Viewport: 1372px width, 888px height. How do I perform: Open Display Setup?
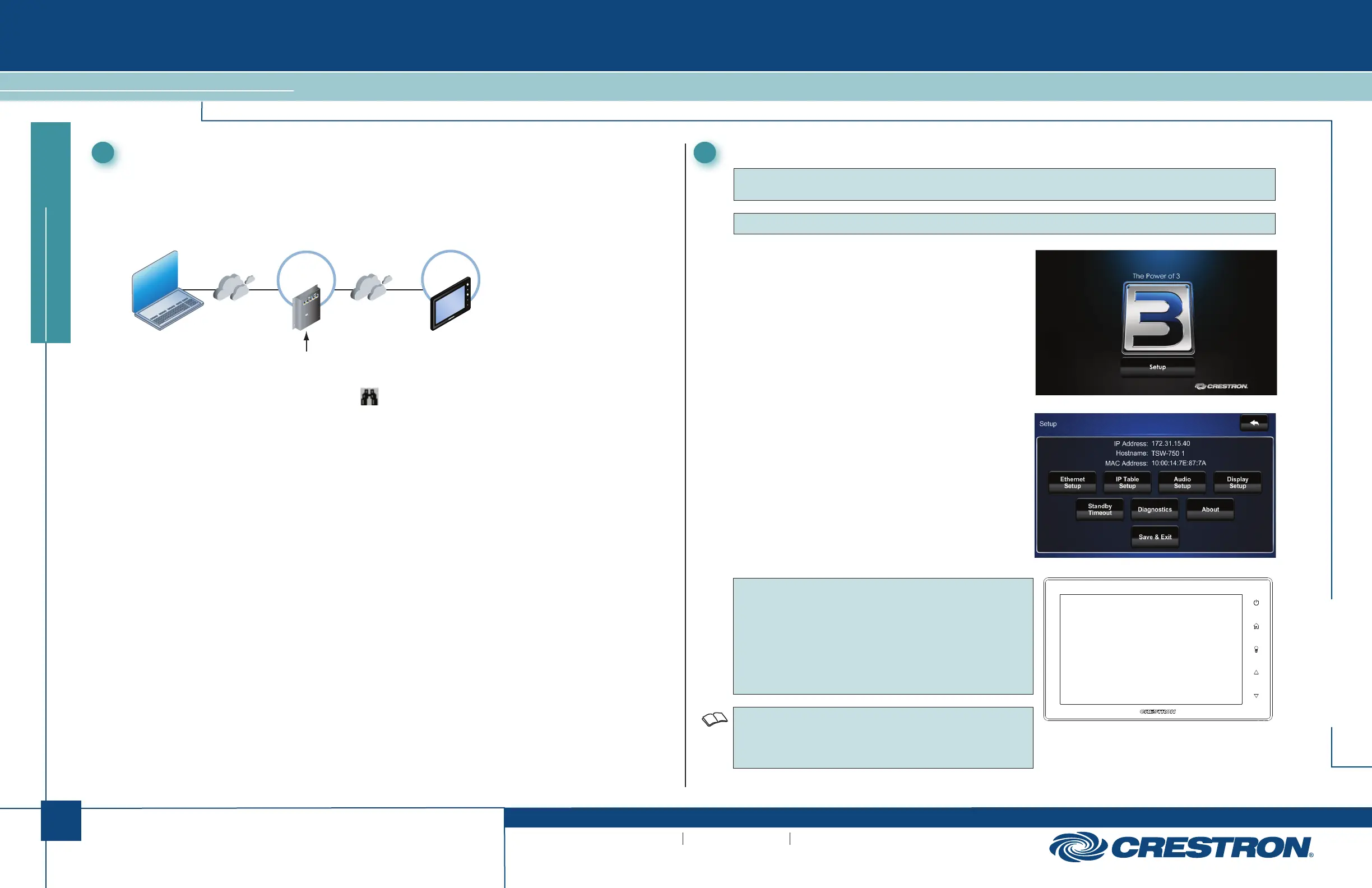coord(1237,483)
